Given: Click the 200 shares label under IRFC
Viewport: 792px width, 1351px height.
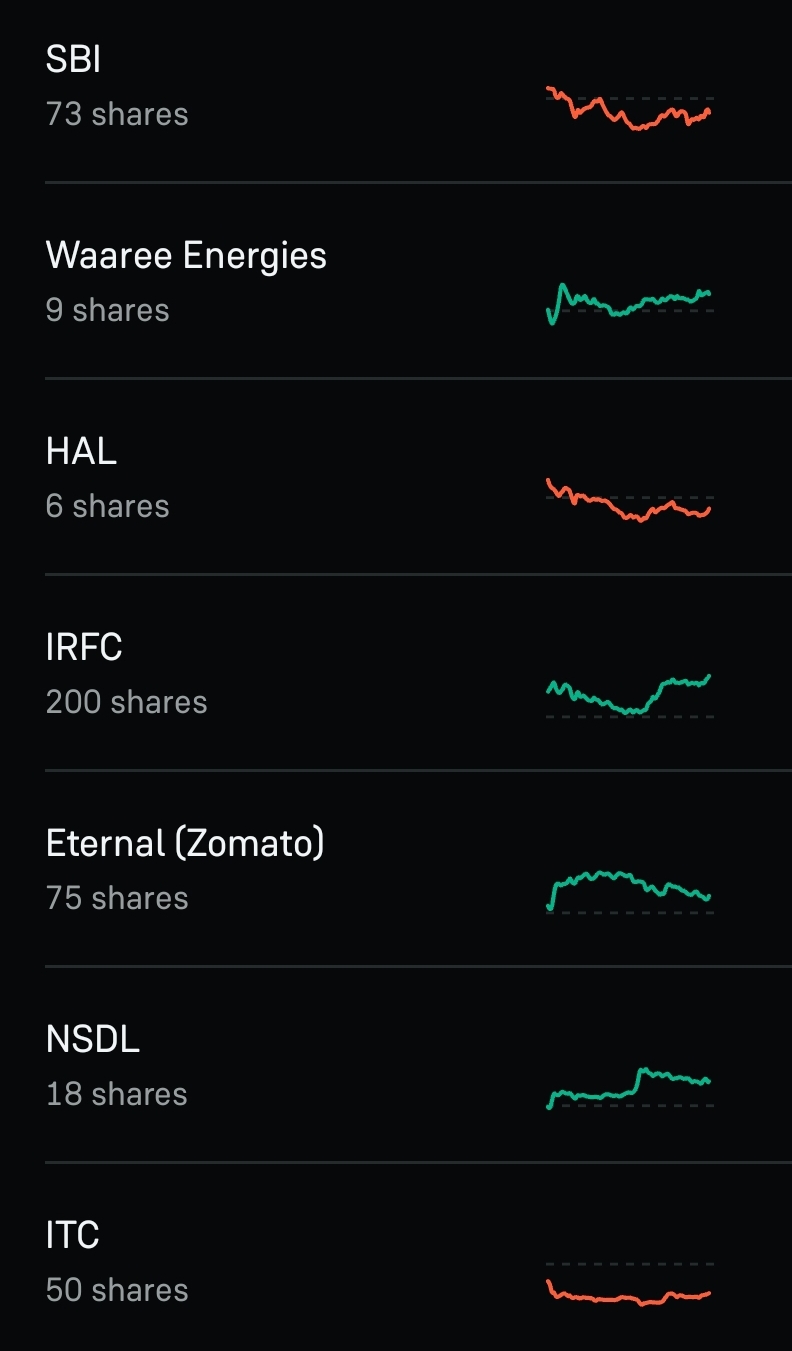Looking at the screenshot, I should coord(127,702).
